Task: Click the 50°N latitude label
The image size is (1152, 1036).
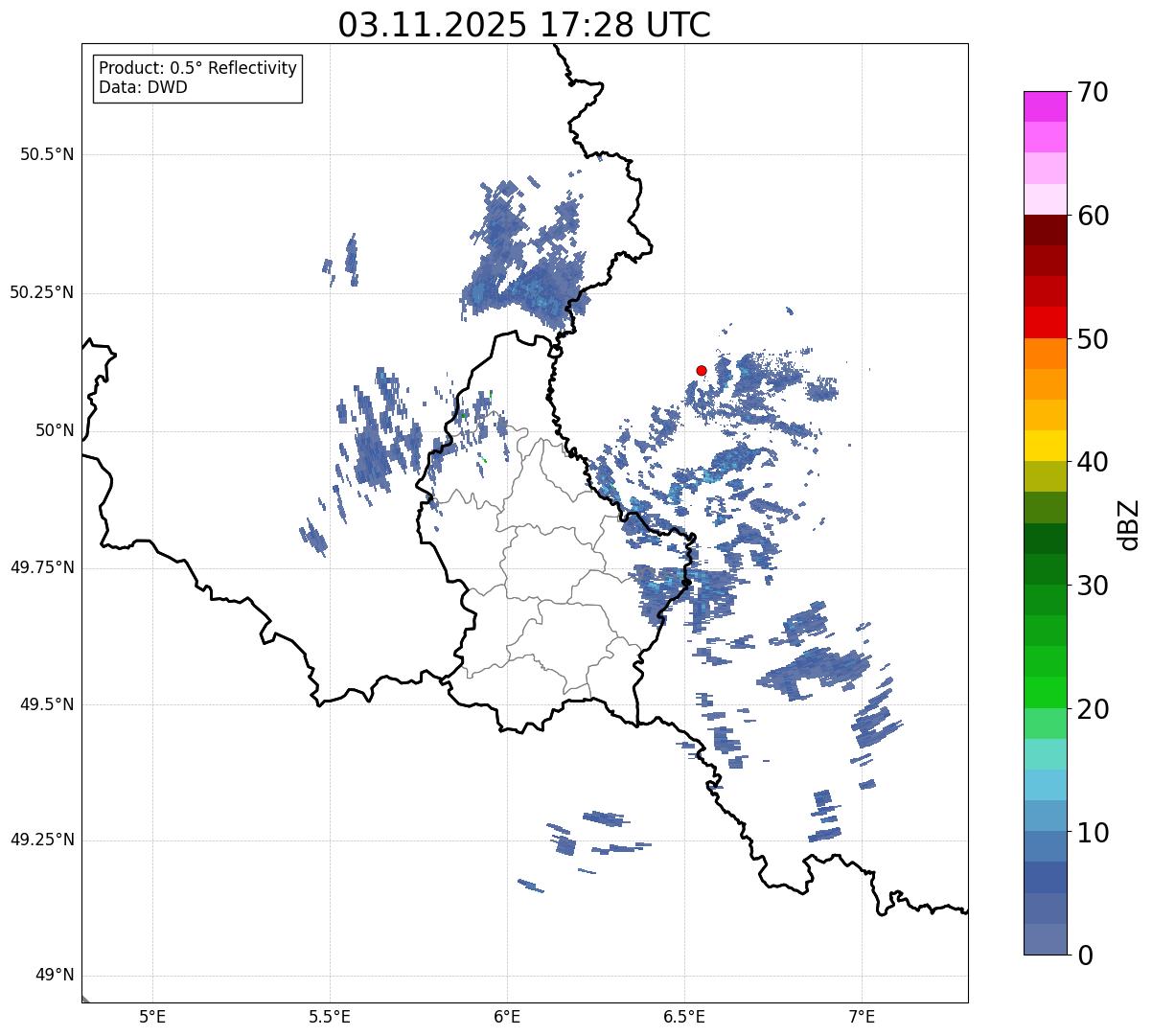Action: click(55, 430)
